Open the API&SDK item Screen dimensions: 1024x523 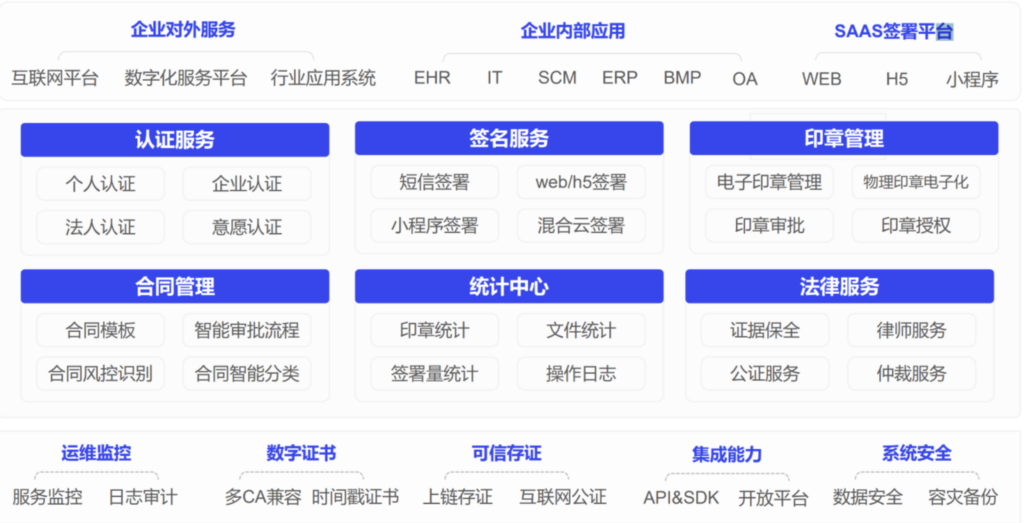coord(681,497)
